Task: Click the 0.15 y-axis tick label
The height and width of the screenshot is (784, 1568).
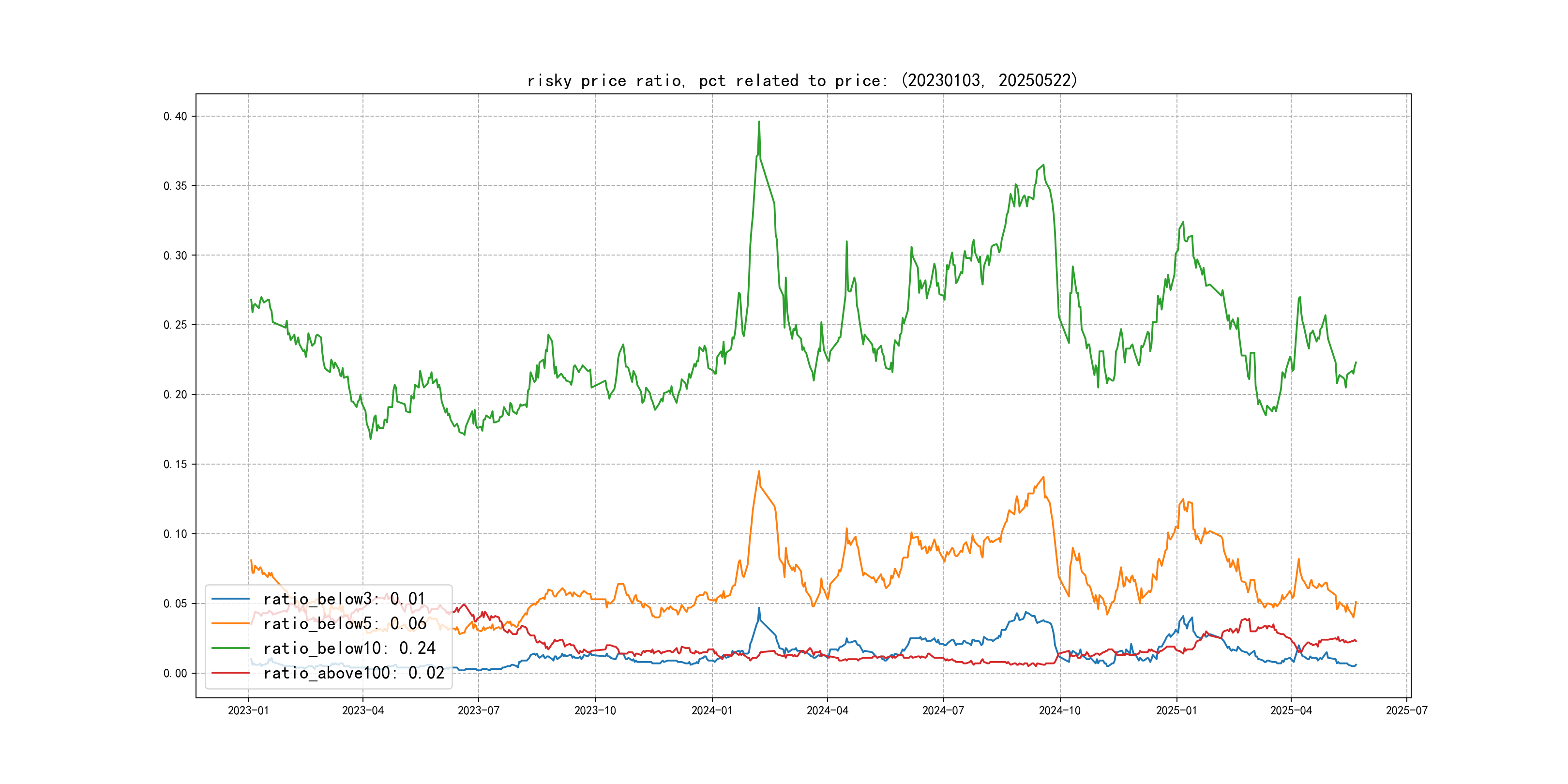Action: pyautogui.click(x=175, y=465)
